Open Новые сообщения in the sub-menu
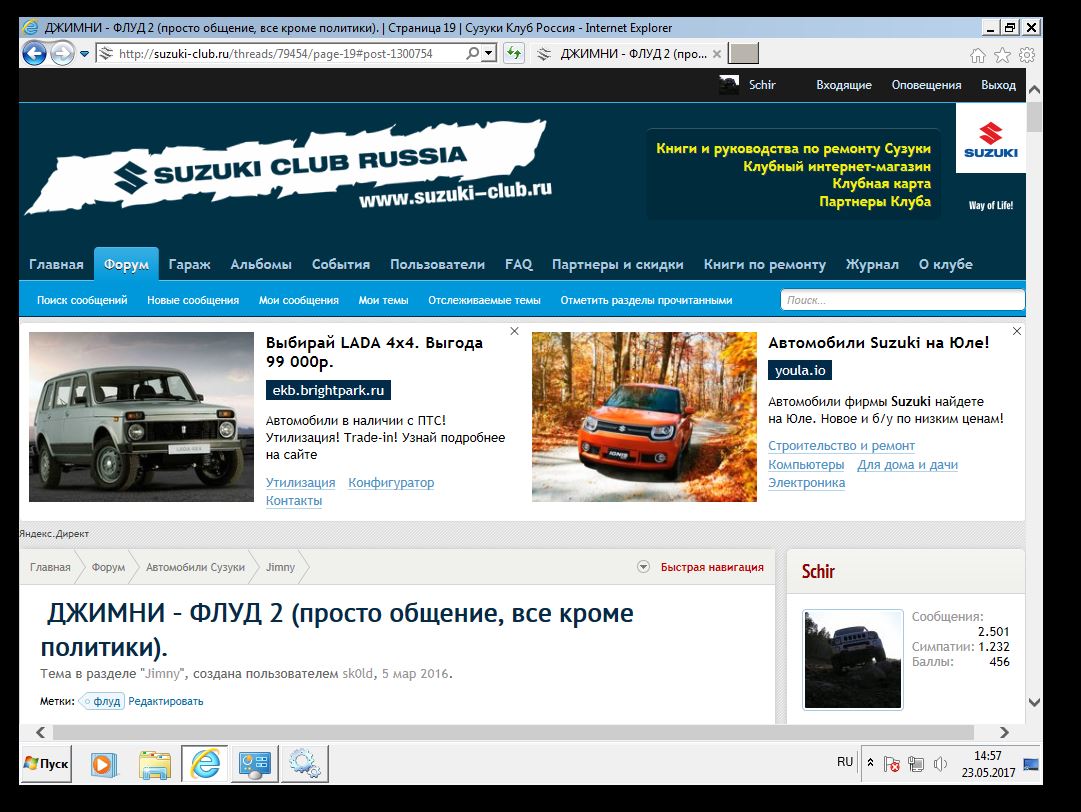 click(x=193, y=301)
